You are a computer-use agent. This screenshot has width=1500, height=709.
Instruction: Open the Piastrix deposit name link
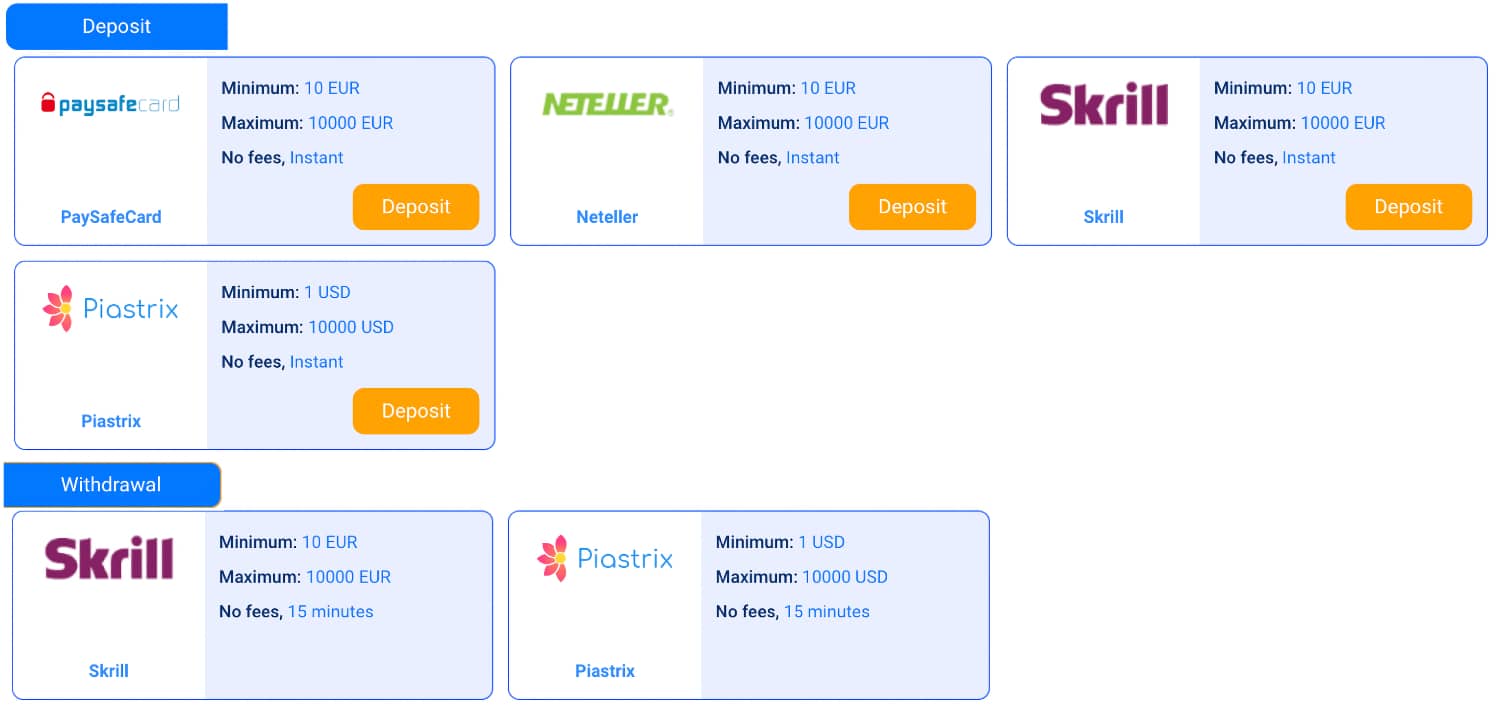[x=111, y=421]
